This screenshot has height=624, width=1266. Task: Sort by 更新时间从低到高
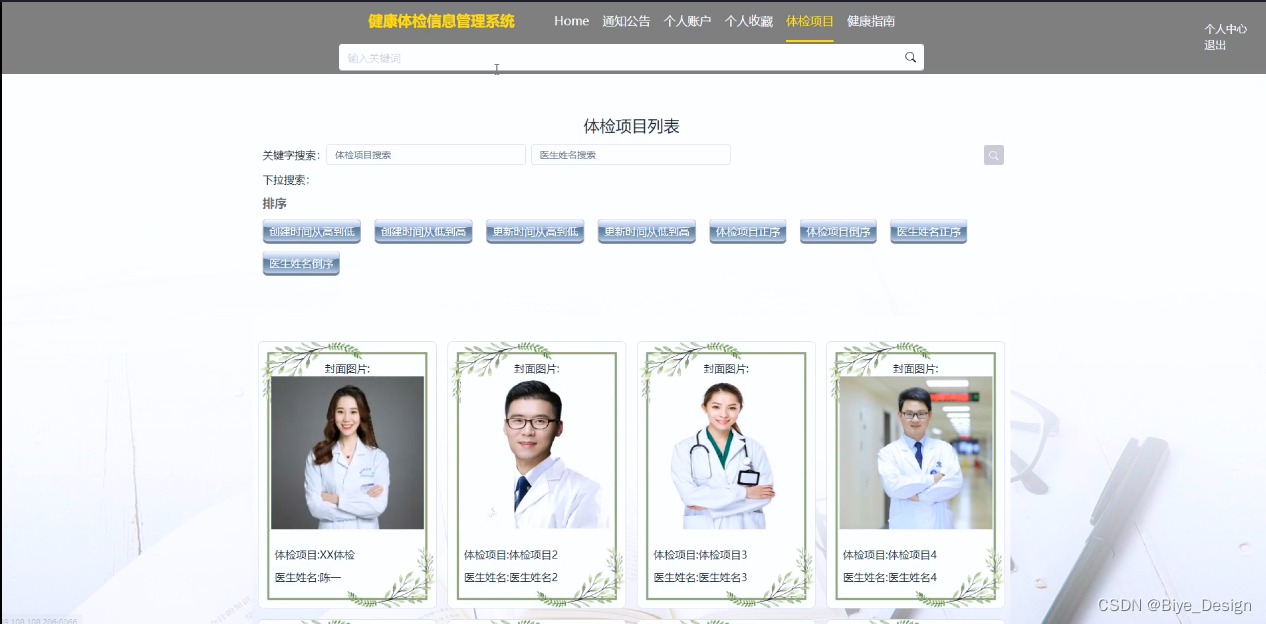tap(647, 232)
